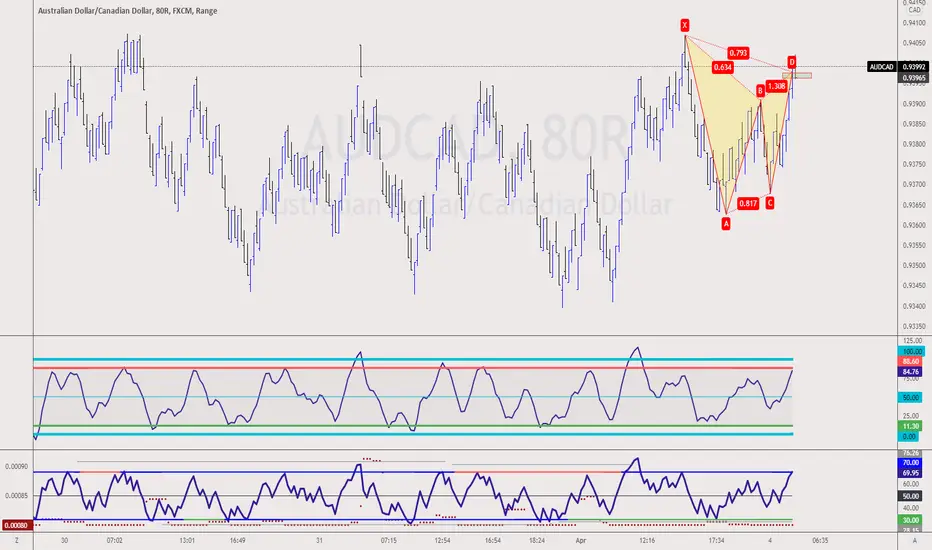The image size is (932, 550).
Task: Select the A point label of the pattern
Action: pyautogui.click(x=726, y=224)
